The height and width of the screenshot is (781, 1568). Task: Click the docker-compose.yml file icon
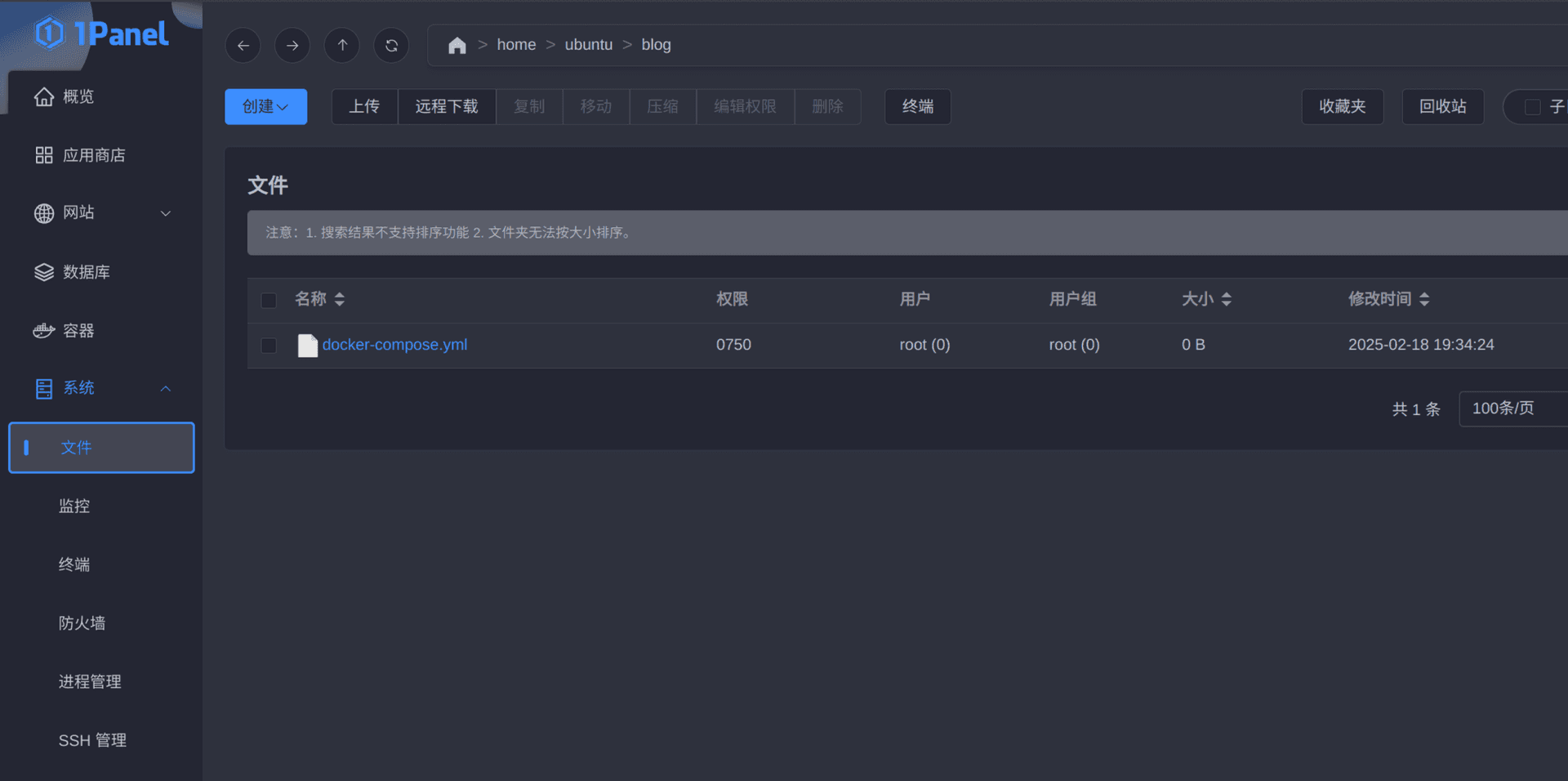click(307, 346)
